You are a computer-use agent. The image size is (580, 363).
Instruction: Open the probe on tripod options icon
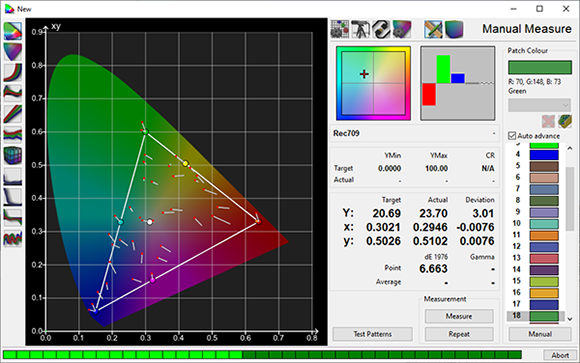click(360, 29)
